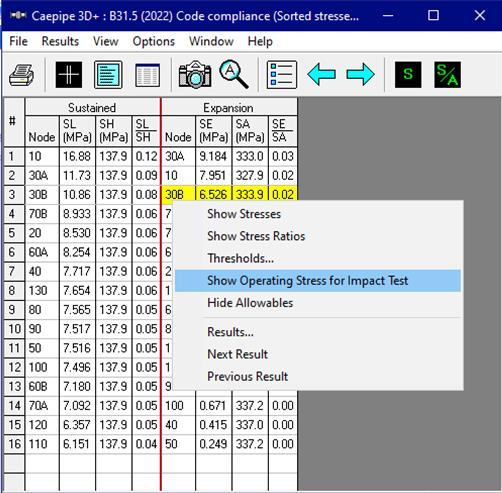Screen dimensions: 502x493
Task: Select Results... from context menu
Action: 318,332
